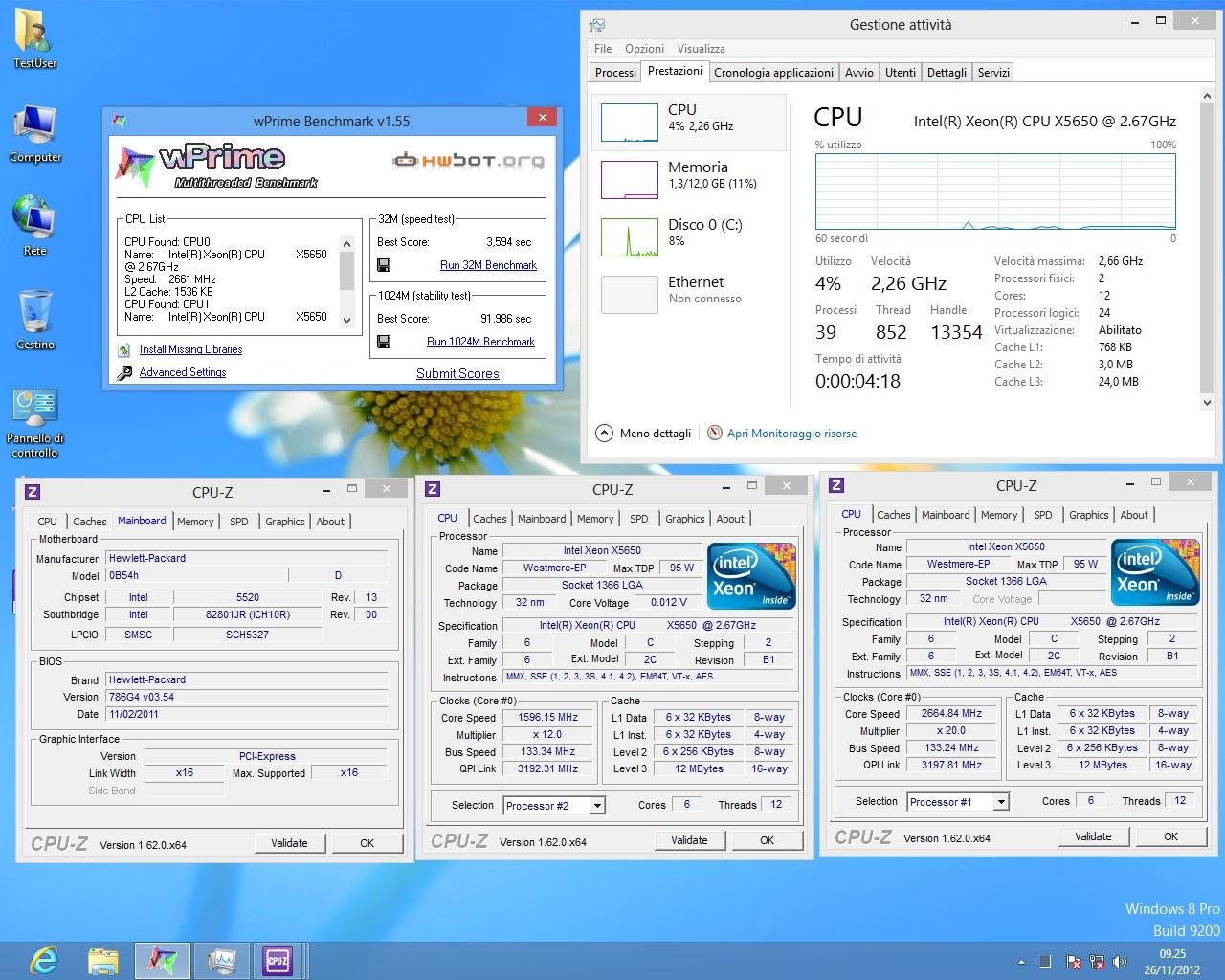Click Validate in Processor #2 CPU-Z window
The image size is (1225, 980).
689,840
